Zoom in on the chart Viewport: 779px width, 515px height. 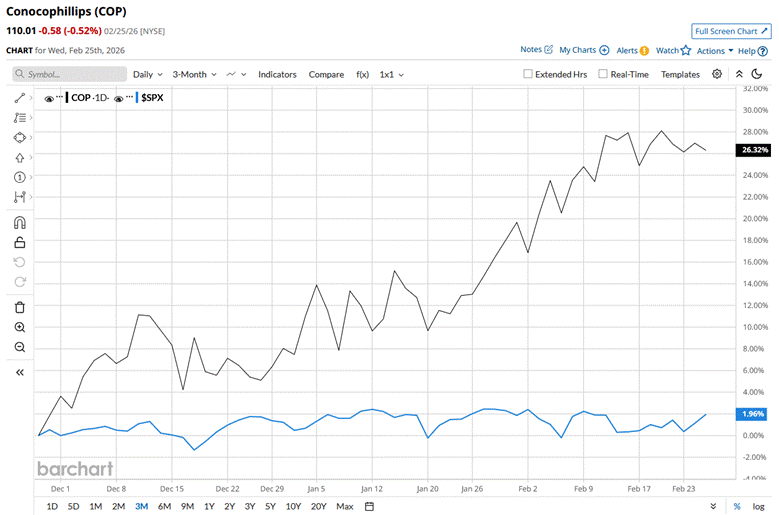pos(20,327)
